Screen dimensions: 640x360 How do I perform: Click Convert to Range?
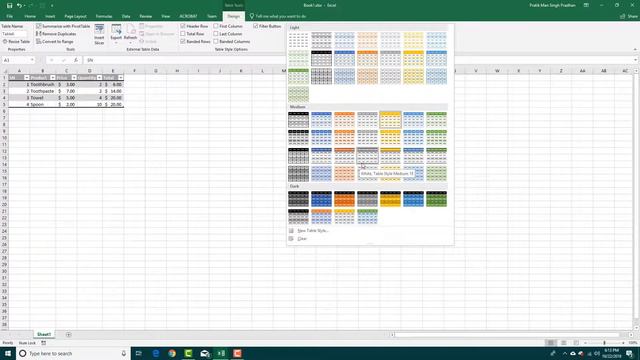coord(55,42)
